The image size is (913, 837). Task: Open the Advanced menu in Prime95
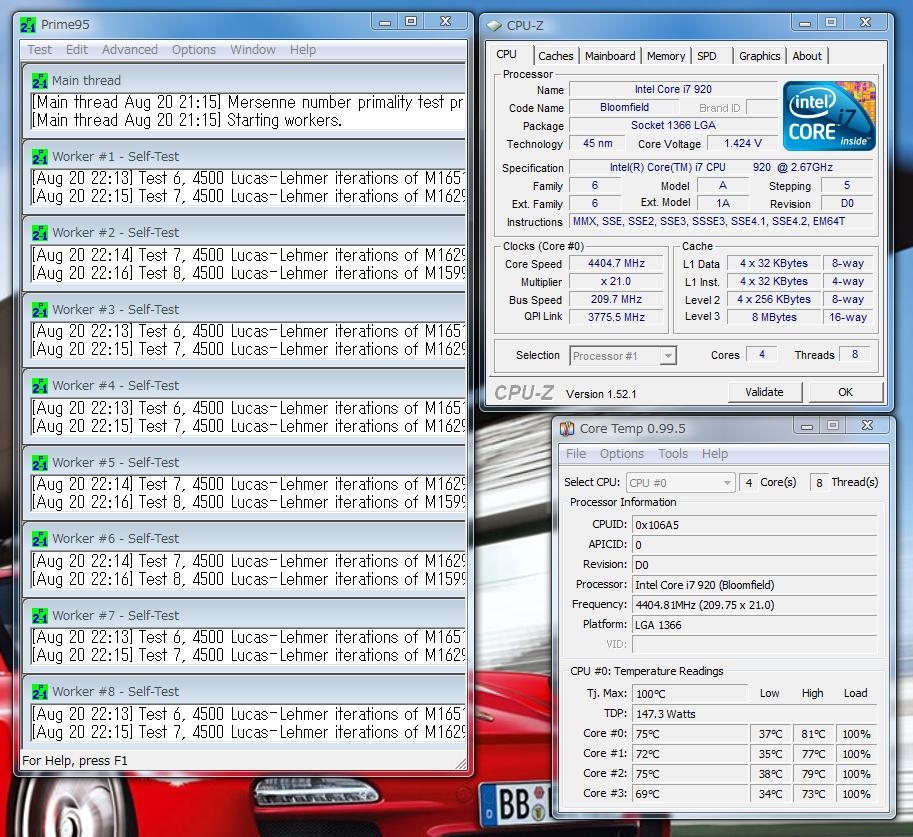point(130,50)
